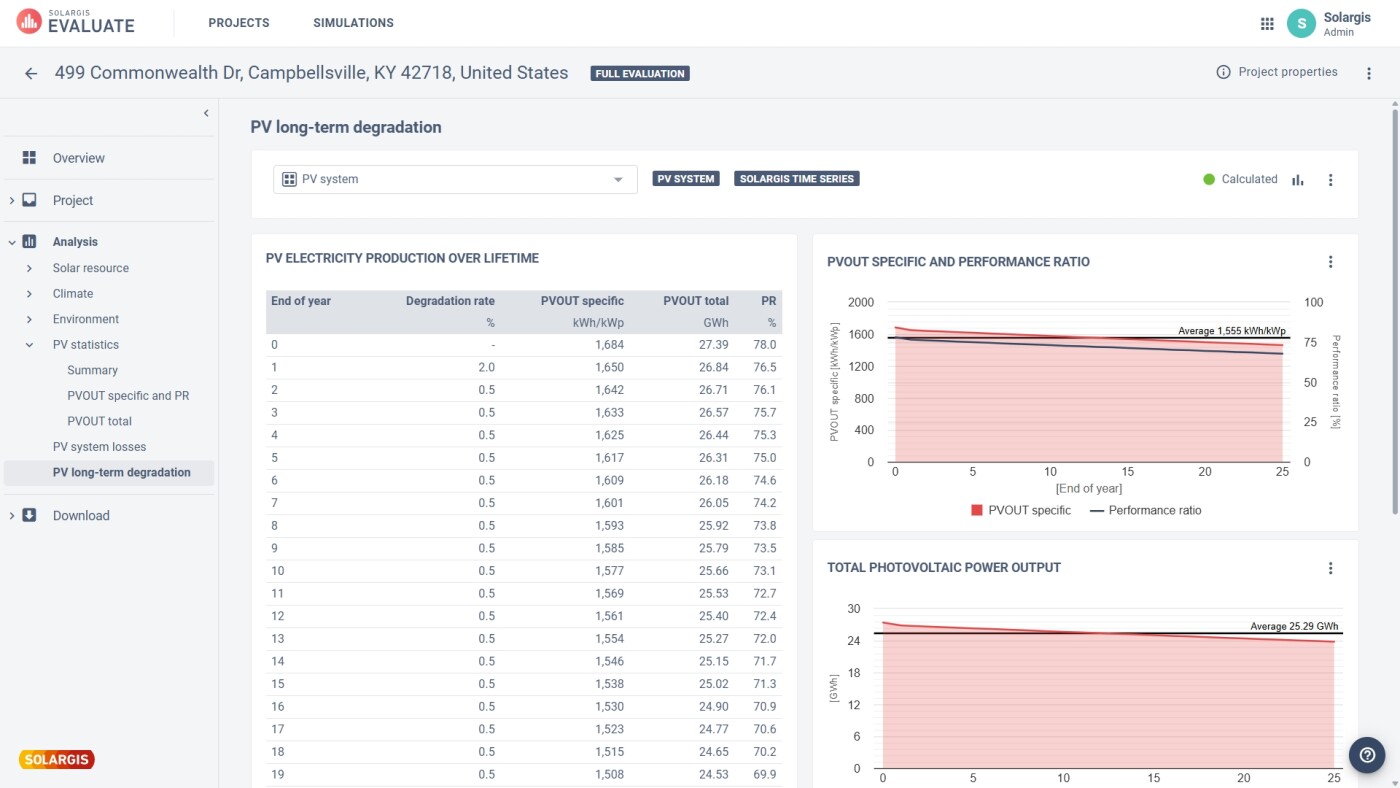Image resolution: width=1400 pixels, height=788 pixels.
Task: Go to the Projects tab
Action: (238, 23)
